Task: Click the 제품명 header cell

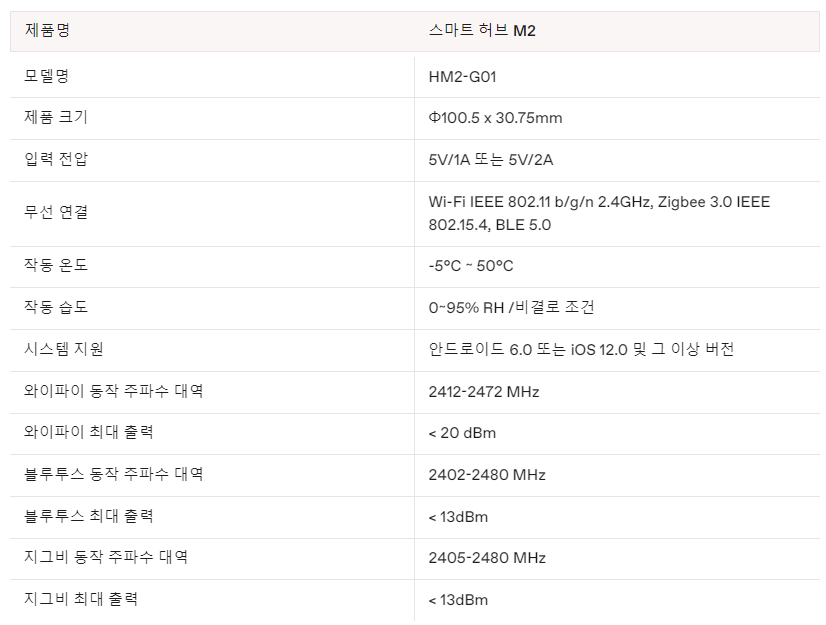Action: click(x=47, y=31)
